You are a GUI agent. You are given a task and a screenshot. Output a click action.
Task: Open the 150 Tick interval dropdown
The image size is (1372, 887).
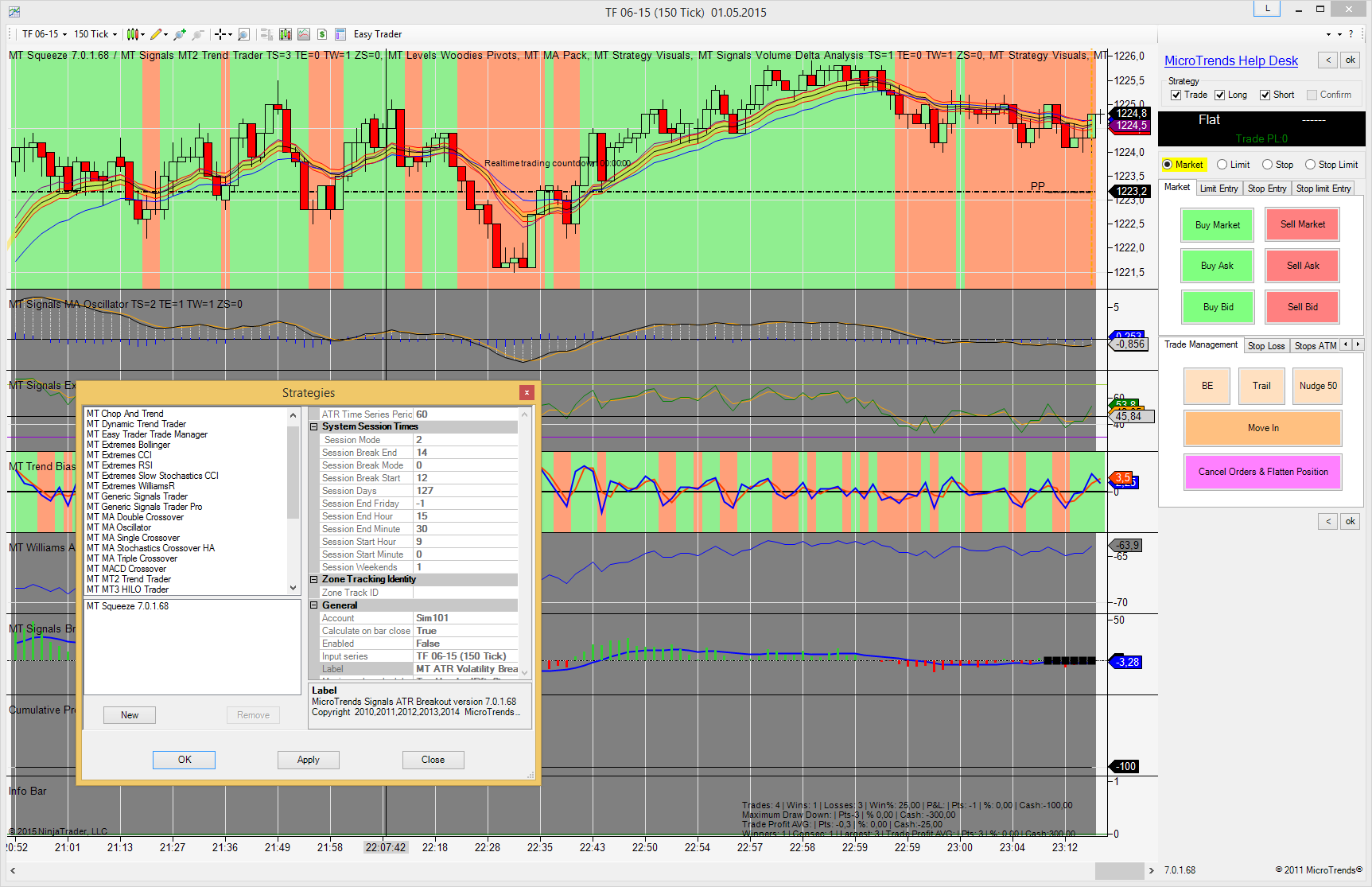95,34
